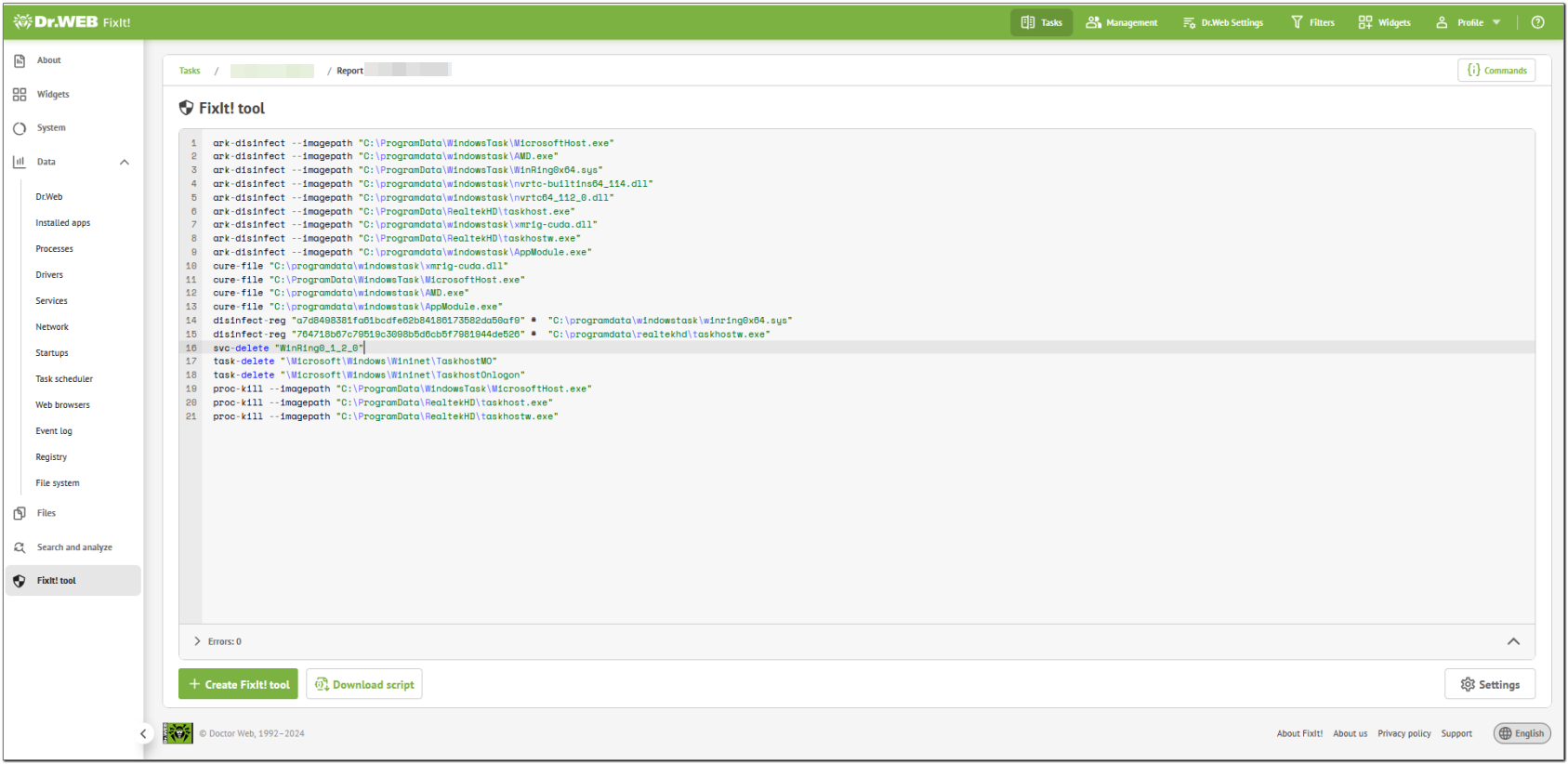The height and width of the screenshot is (764, 1568).
Task: Collapse the errors panel with up chevron
Action: (1513, 642)
